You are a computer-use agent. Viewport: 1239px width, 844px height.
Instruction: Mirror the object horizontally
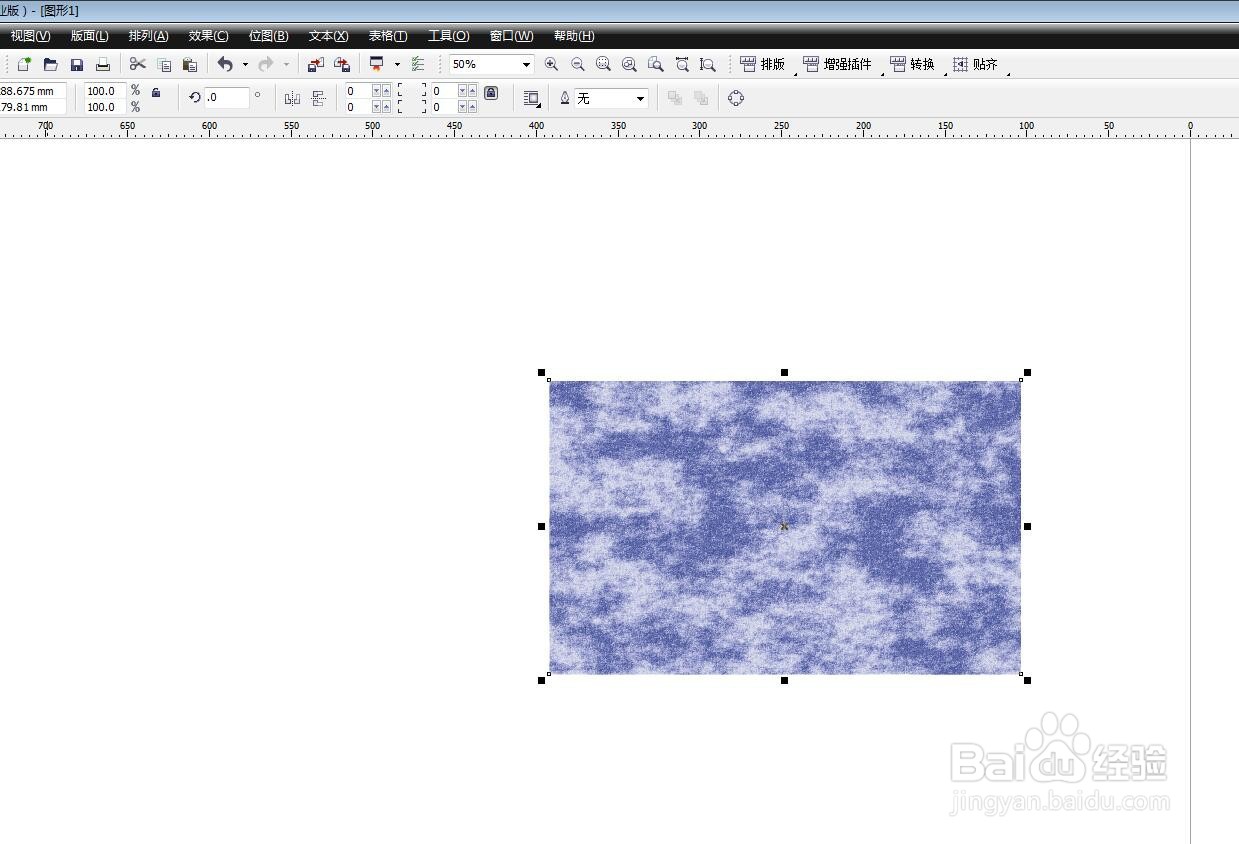(x=292, y=98)
